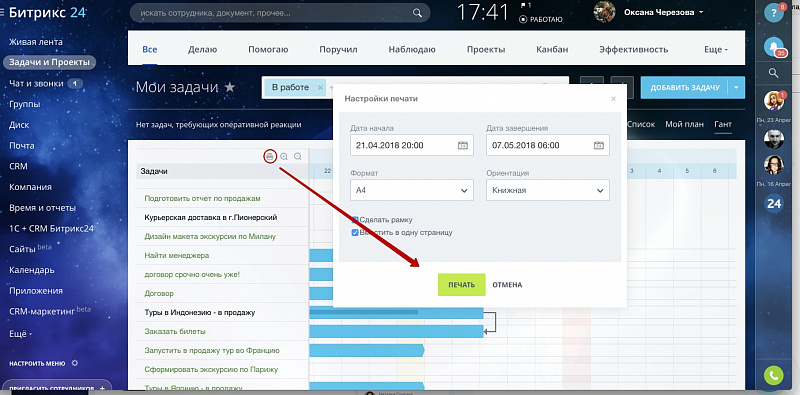This screenshot has height=395, width=800.
Task: Open notifications bell icon
Action: 773,47
